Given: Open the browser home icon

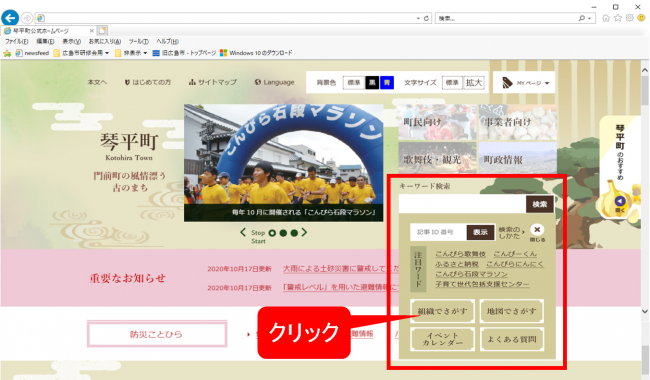Looking at the screenshot, I should pos(606,18).
